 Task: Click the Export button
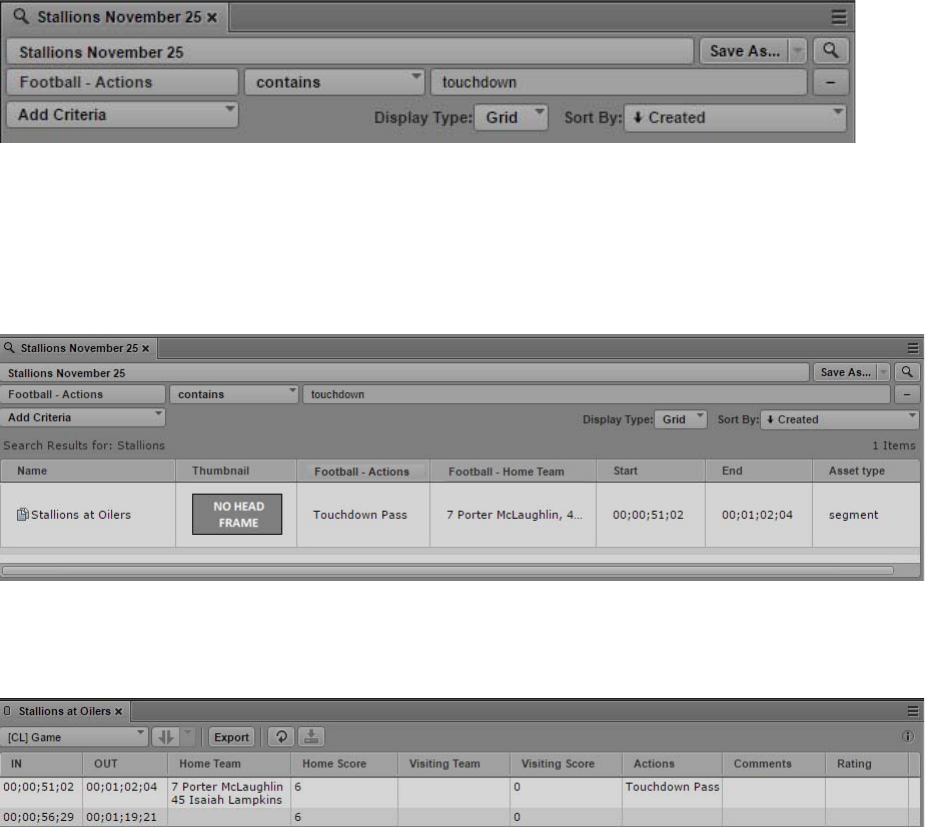pos(231,737)
